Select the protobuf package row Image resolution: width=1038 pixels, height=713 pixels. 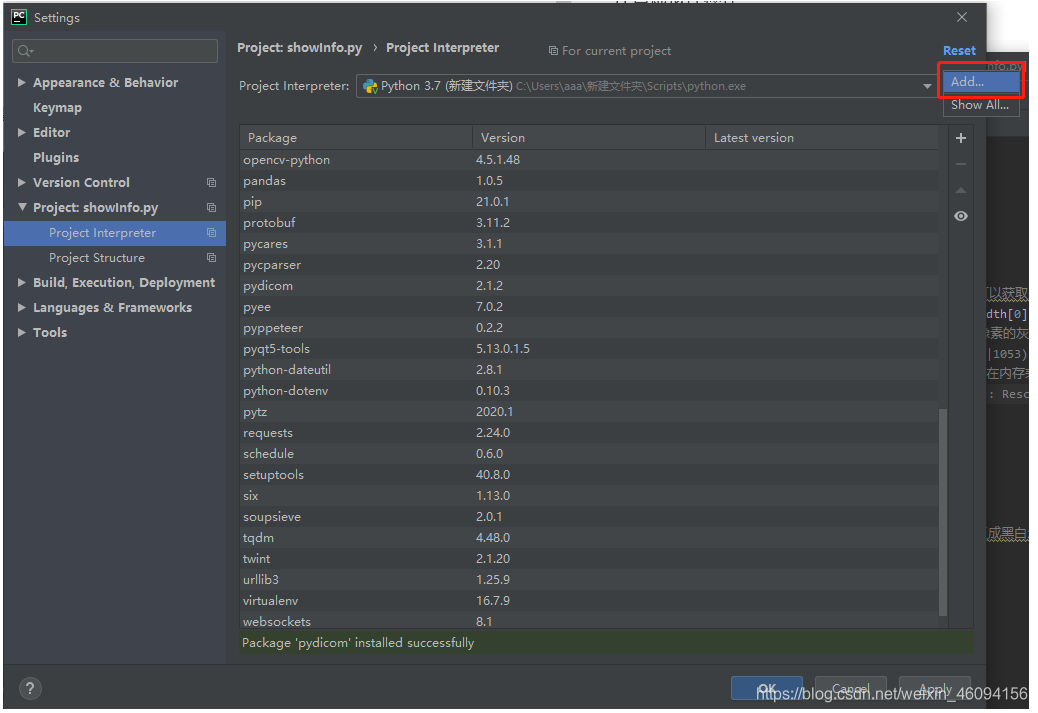[x=589, y=223]
